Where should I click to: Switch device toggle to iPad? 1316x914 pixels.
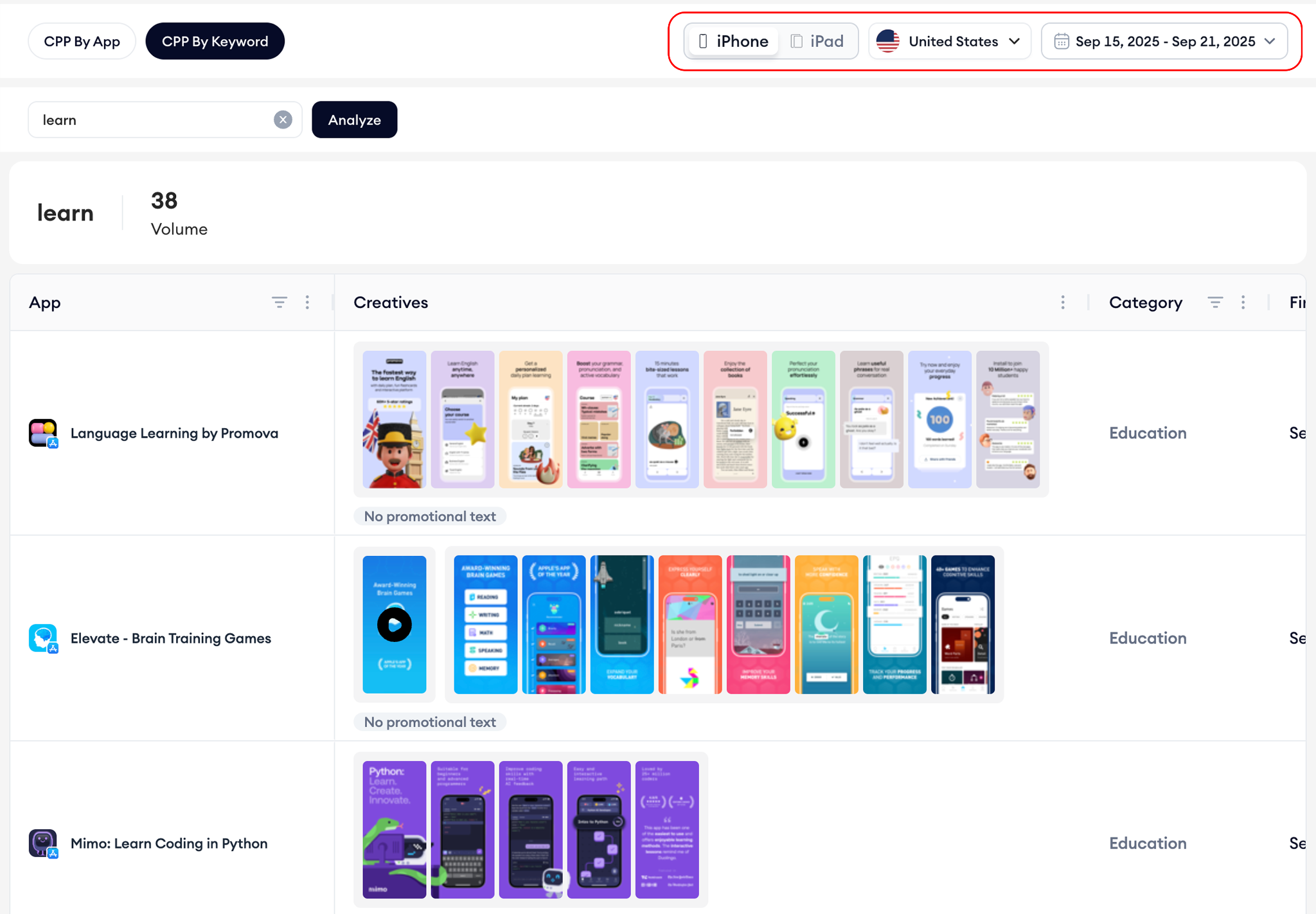coord(817,41)
